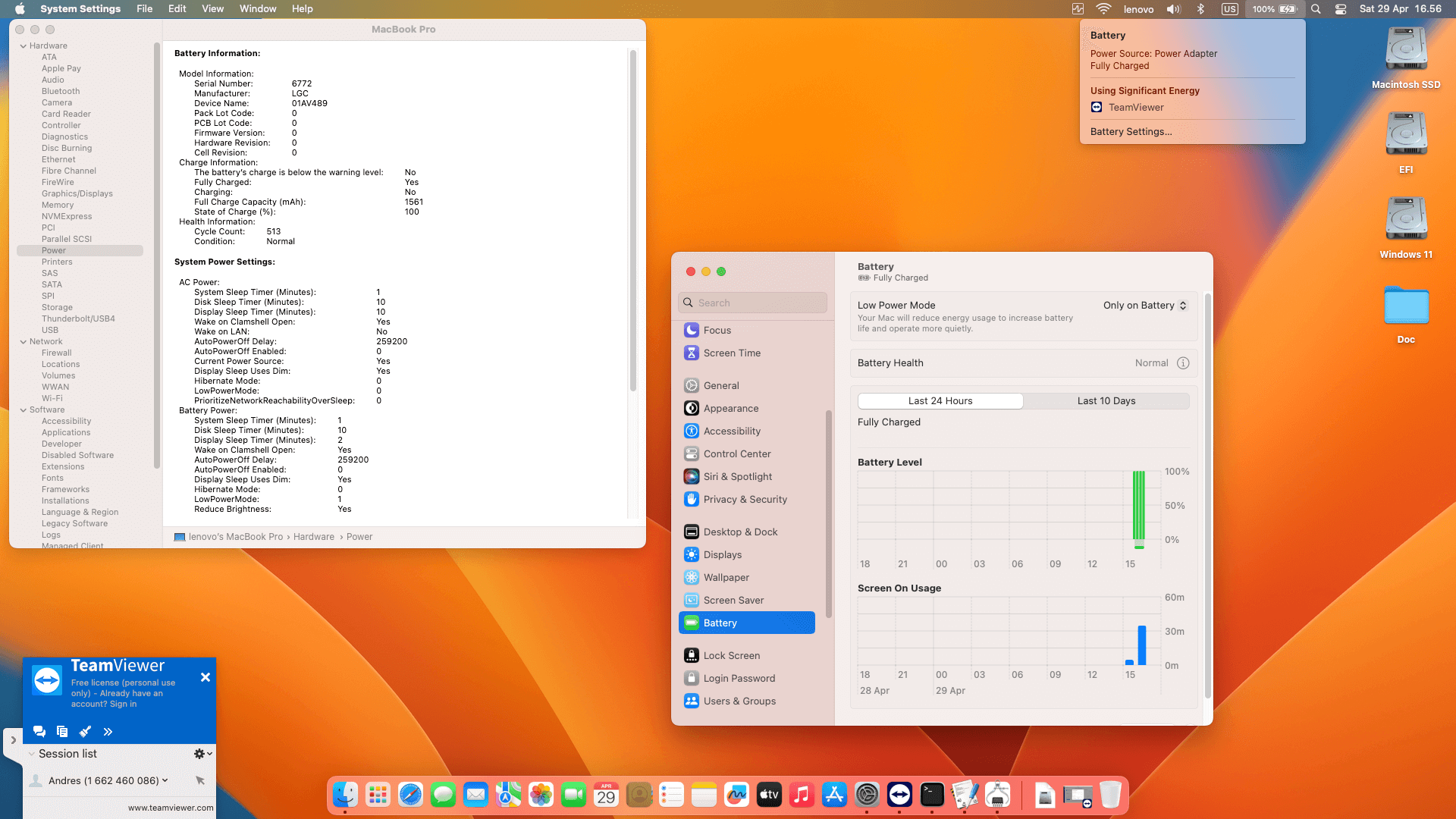Select USB in the hardware list
Image resolution: width=1456 pixels, height=819 pixels.
50,330
